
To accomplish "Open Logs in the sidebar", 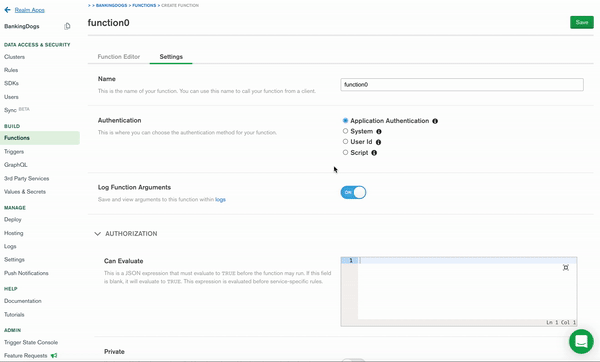I will pyautogui.click(x=10, y=246).
